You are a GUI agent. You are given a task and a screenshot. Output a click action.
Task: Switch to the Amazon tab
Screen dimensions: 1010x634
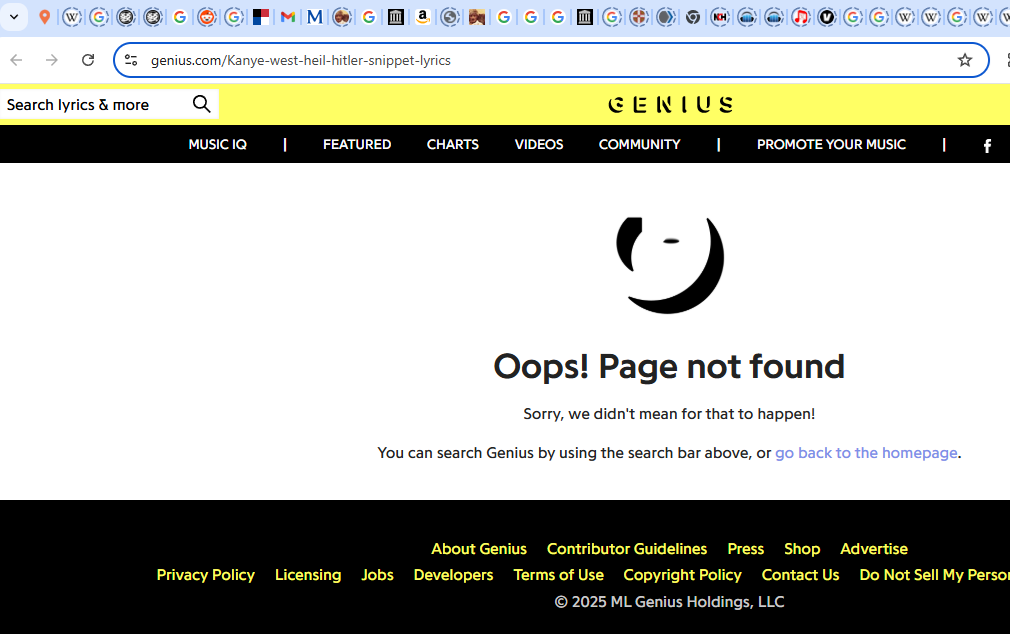click(x=423, y=17)
